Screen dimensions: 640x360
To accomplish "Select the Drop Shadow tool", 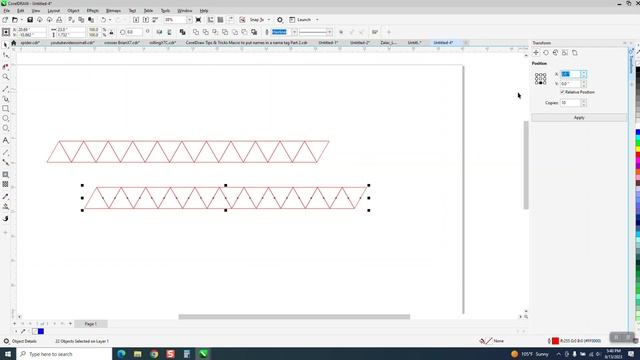I will pos(5,174).
